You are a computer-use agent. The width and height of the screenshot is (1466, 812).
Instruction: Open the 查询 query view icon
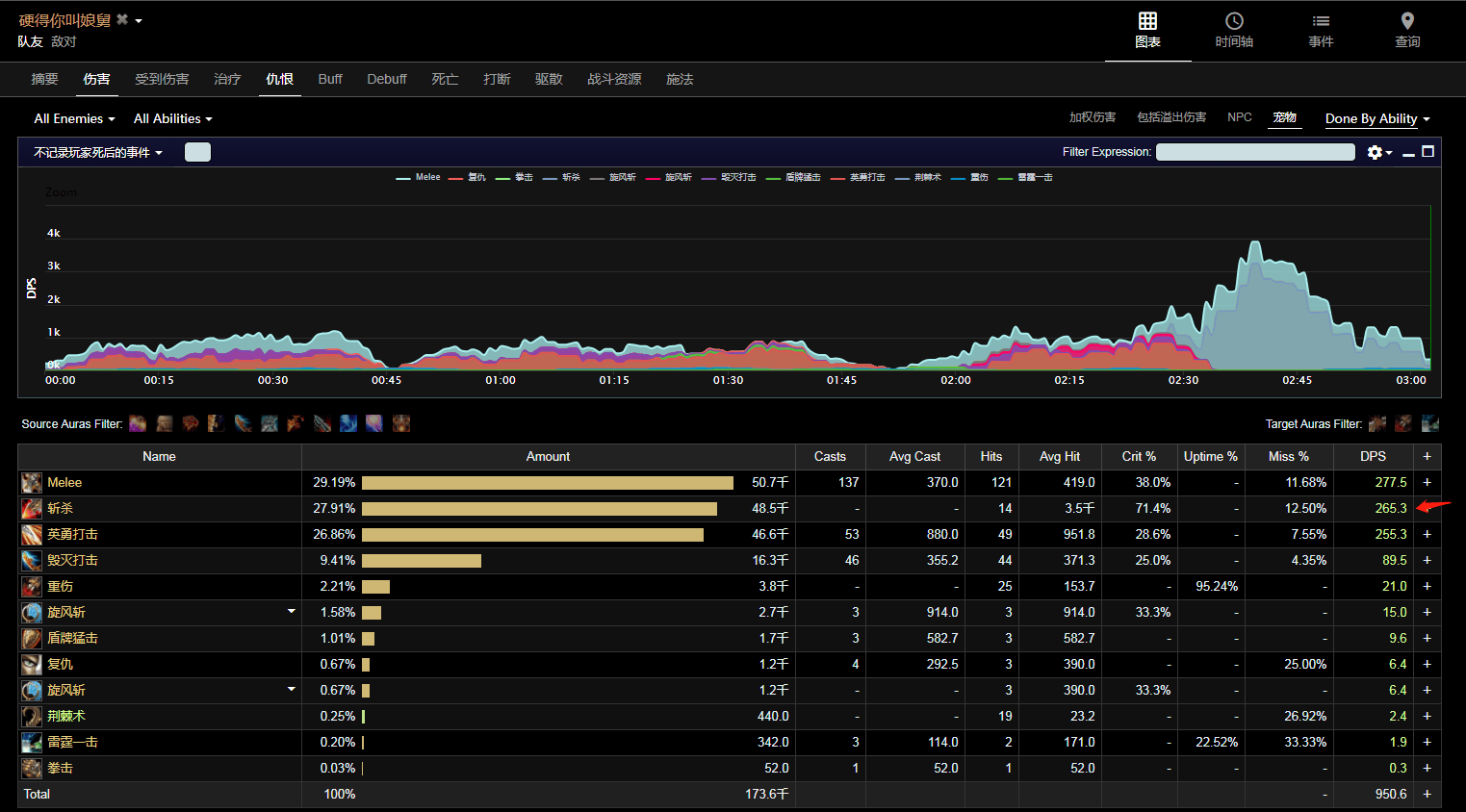point(1407,21)
